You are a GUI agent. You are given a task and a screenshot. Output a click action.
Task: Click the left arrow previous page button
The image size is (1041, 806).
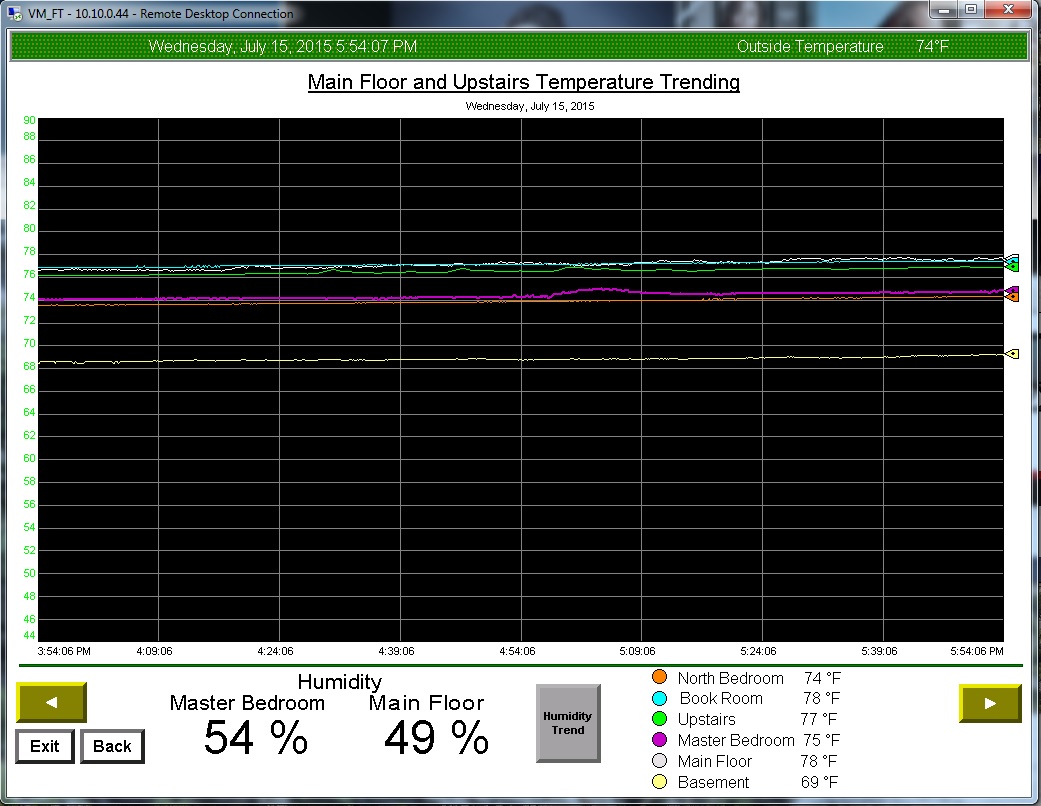pos(51,703)
